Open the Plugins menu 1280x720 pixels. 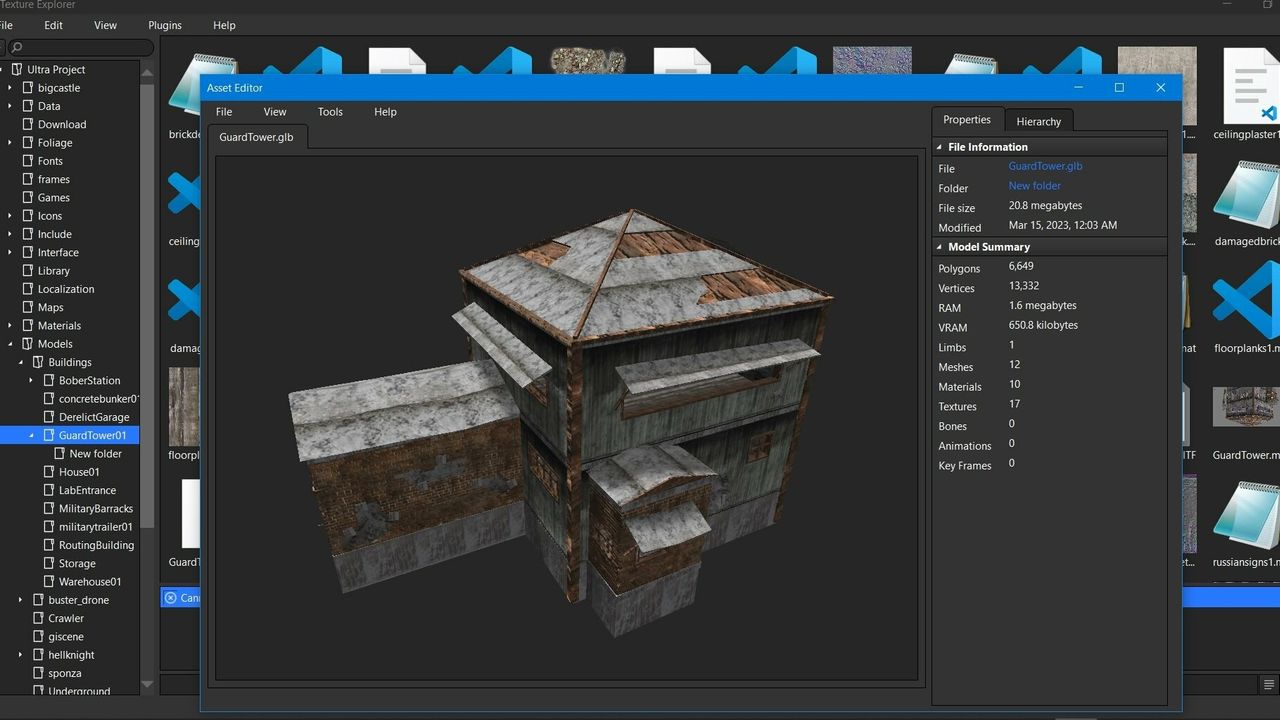pyautogui.click(x=165, y=25)
